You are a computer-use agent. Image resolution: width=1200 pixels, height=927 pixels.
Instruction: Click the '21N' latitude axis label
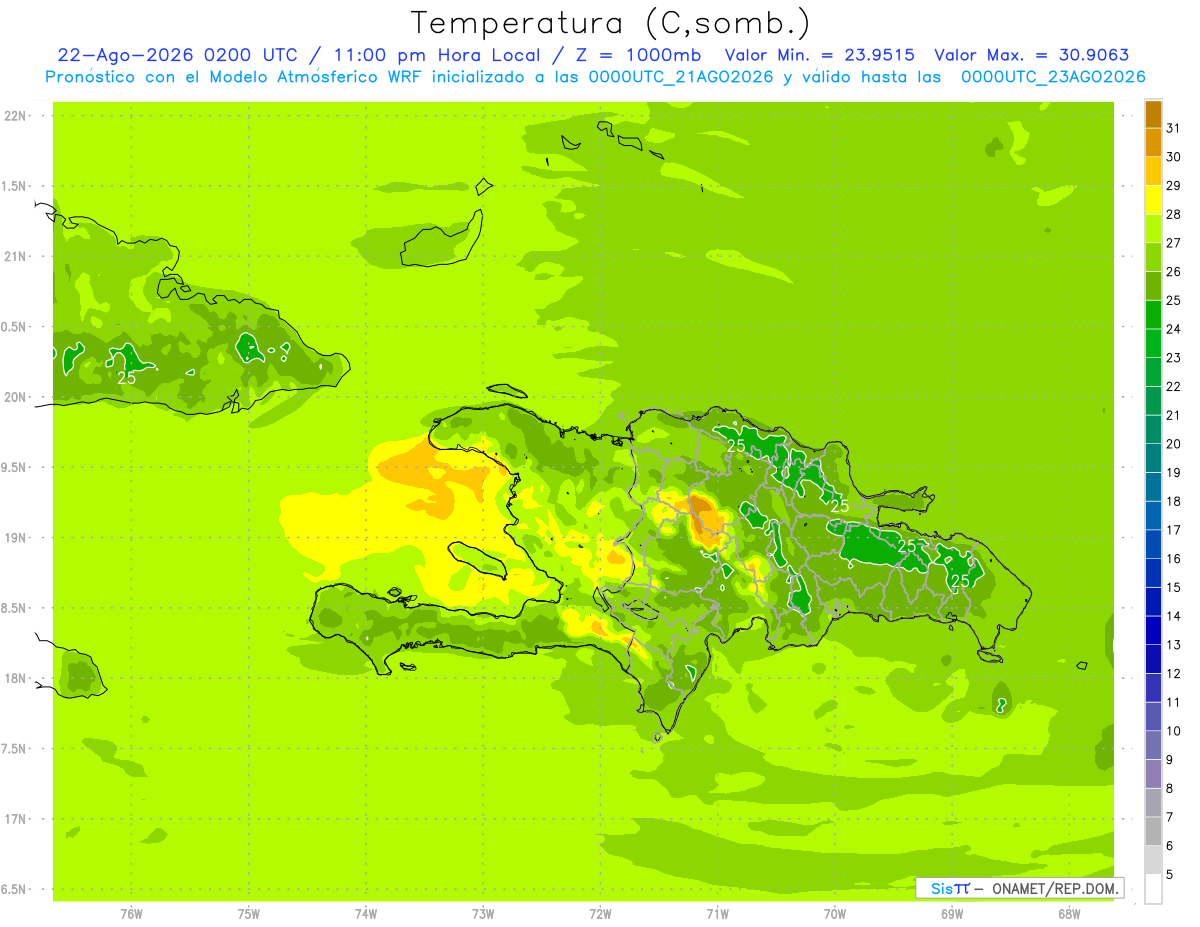[x=17, y=257]
